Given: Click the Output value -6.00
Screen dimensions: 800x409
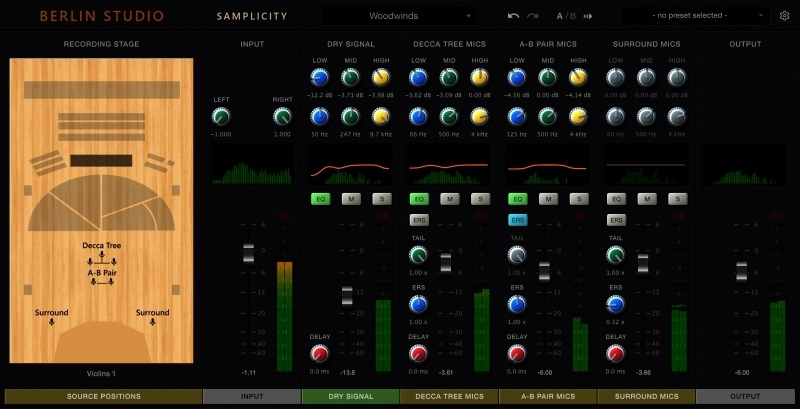Looking at the screenshot, I should point(742,373).
